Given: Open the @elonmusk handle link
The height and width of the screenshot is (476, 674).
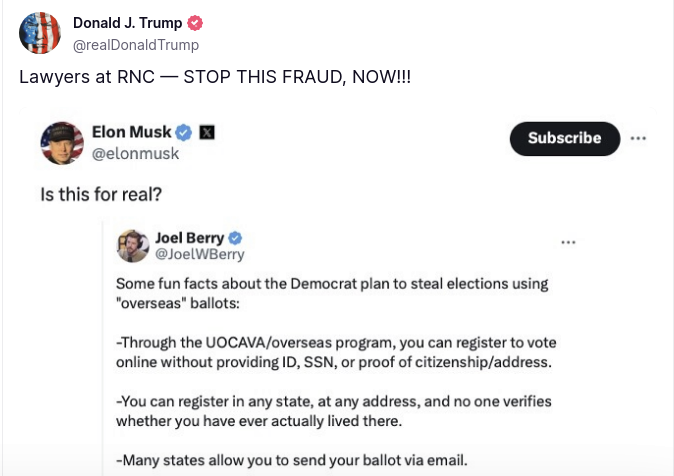Looking at the screenshot, I should [135, 154].
